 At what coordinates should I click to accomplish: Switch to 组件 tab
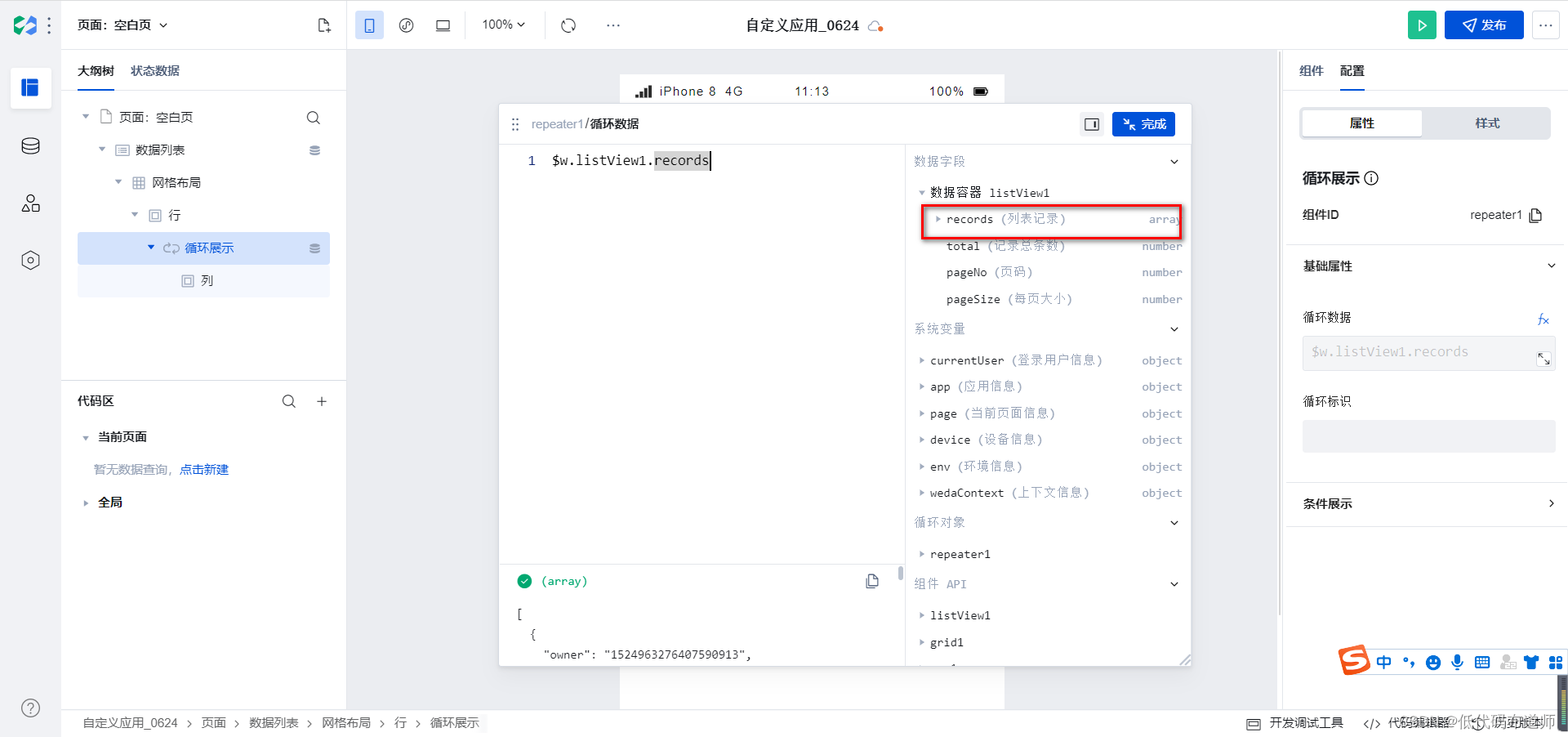click(x=1311, y=71)
